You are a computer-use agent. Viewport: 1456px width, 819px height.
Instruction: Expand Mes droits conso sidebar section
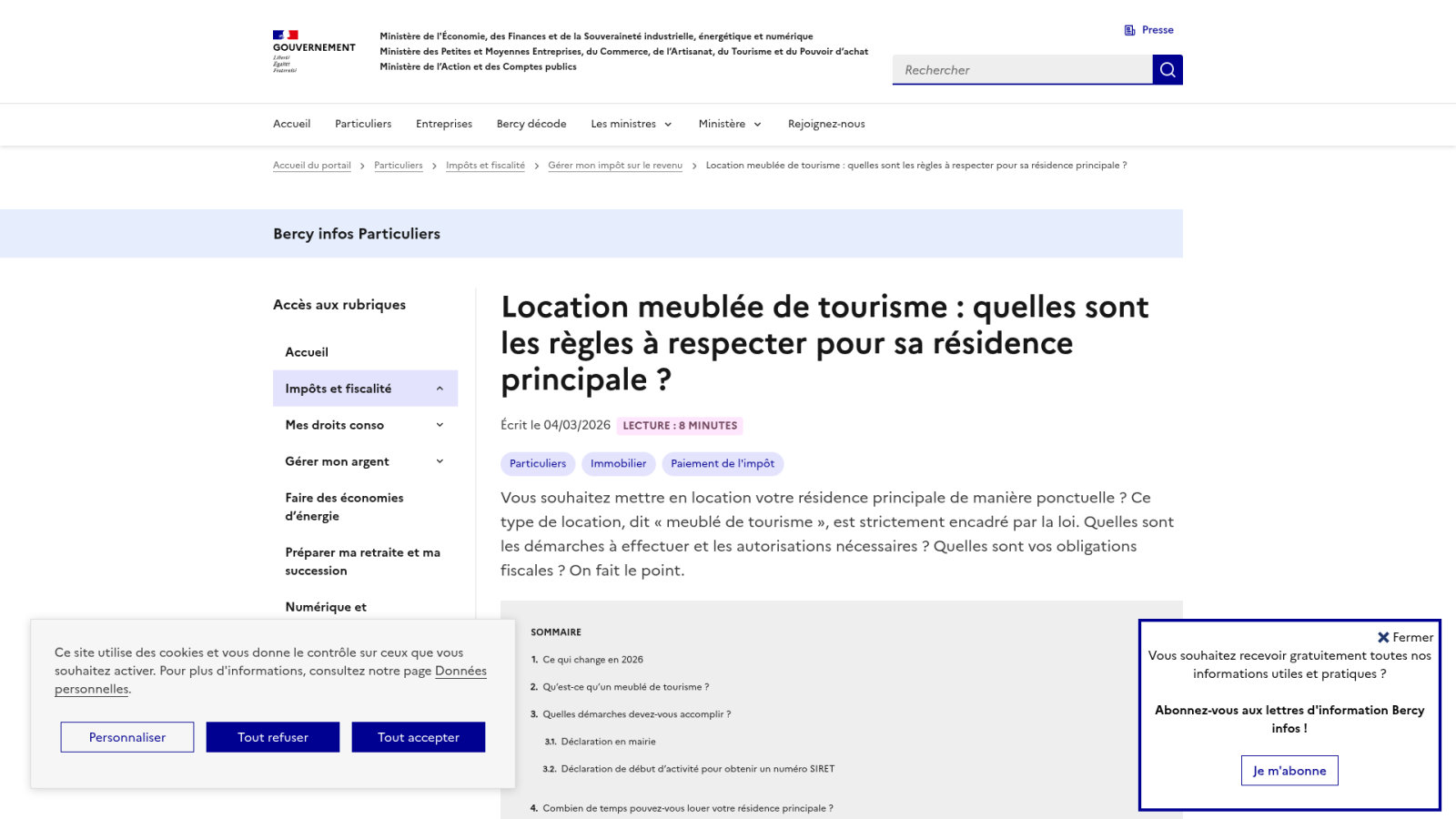pos(365,425)
